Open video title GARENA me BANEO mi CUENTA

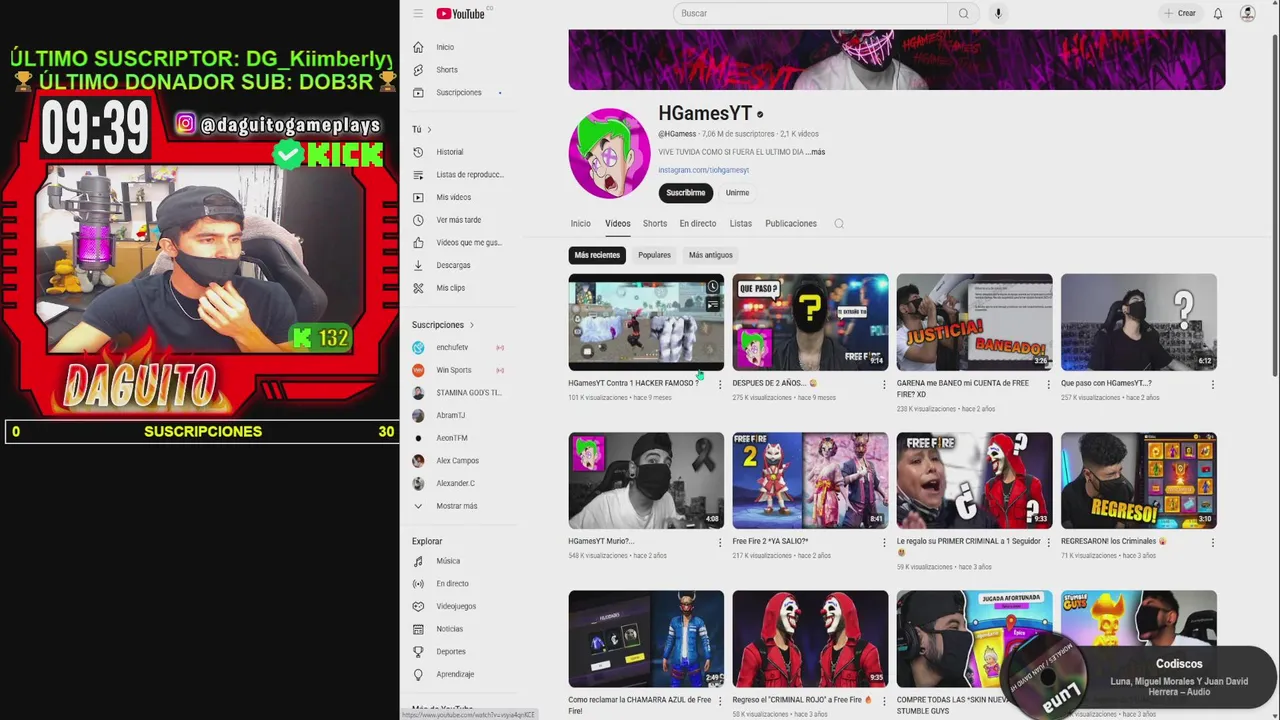click(x=963, y=389)
